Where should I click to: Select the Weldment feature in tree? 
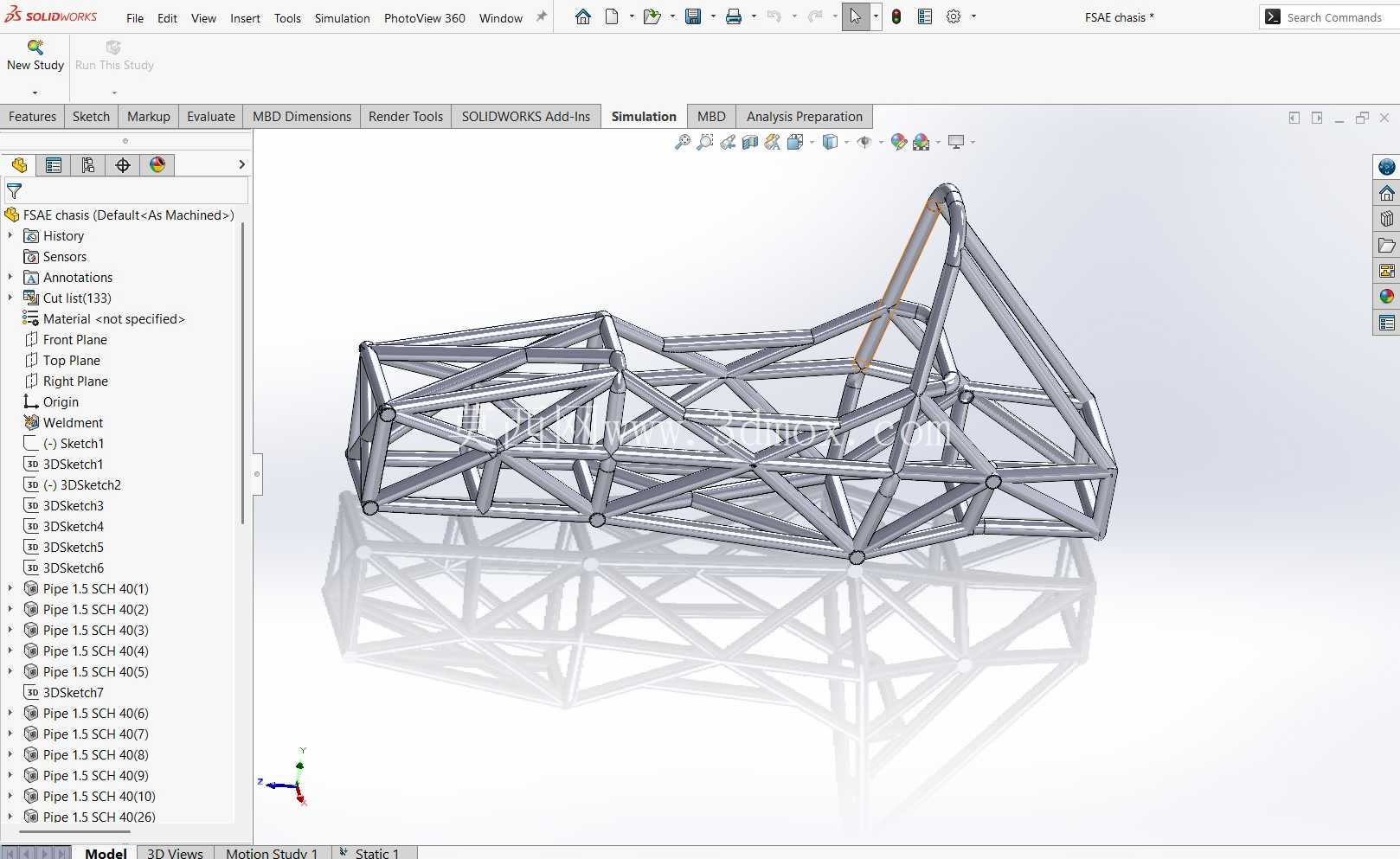pyautogui.click(x=73, y=422)
